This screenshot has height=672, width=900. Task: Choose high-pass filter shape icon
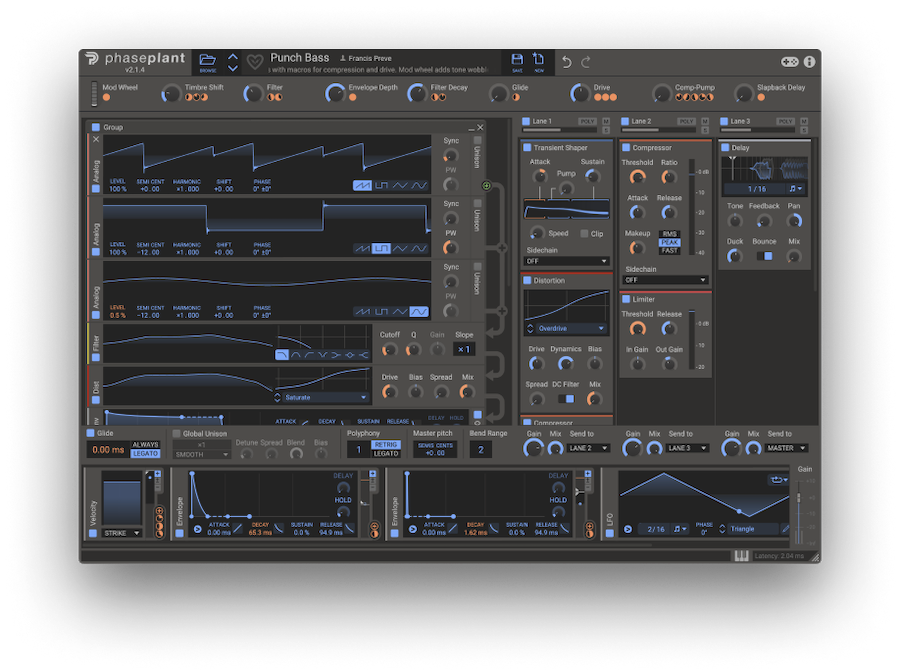click(309, 355)
